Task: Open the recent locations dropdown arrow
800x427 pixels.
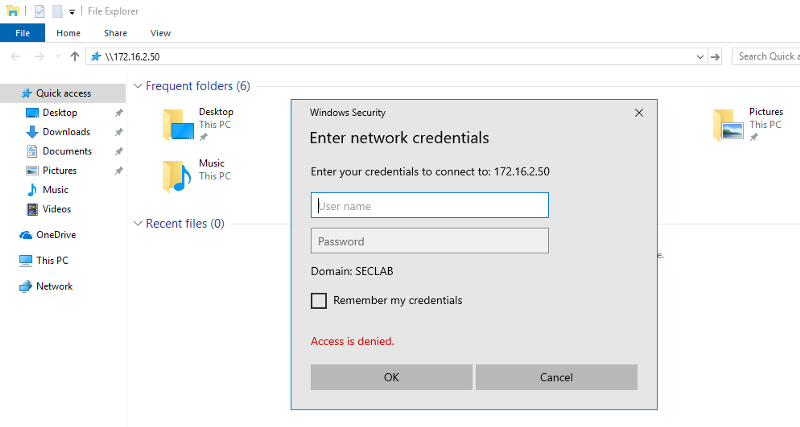Action: (58, 57)
